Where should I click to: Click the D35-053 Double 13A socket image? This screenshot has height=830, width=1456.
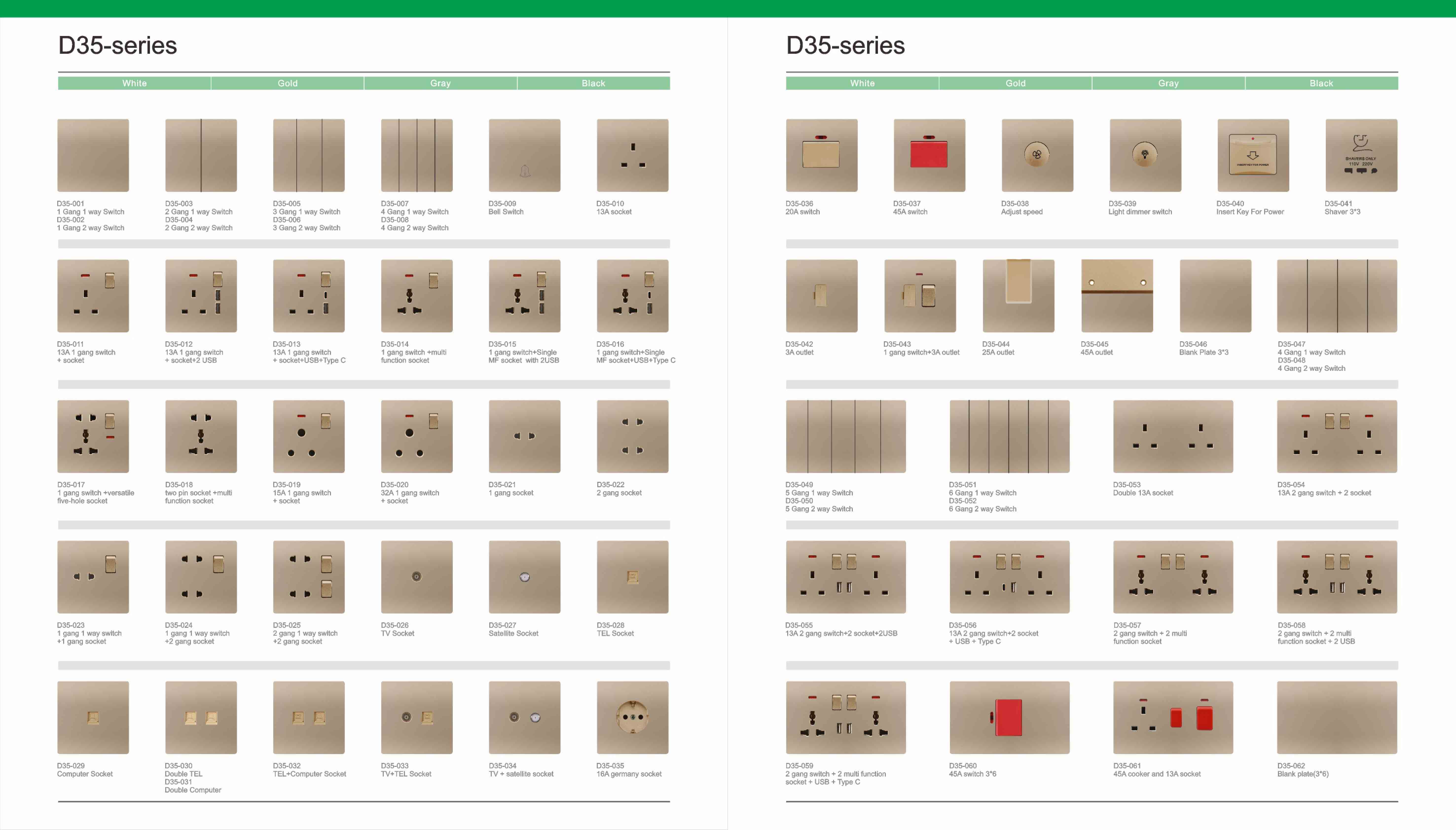point(1173,436)
